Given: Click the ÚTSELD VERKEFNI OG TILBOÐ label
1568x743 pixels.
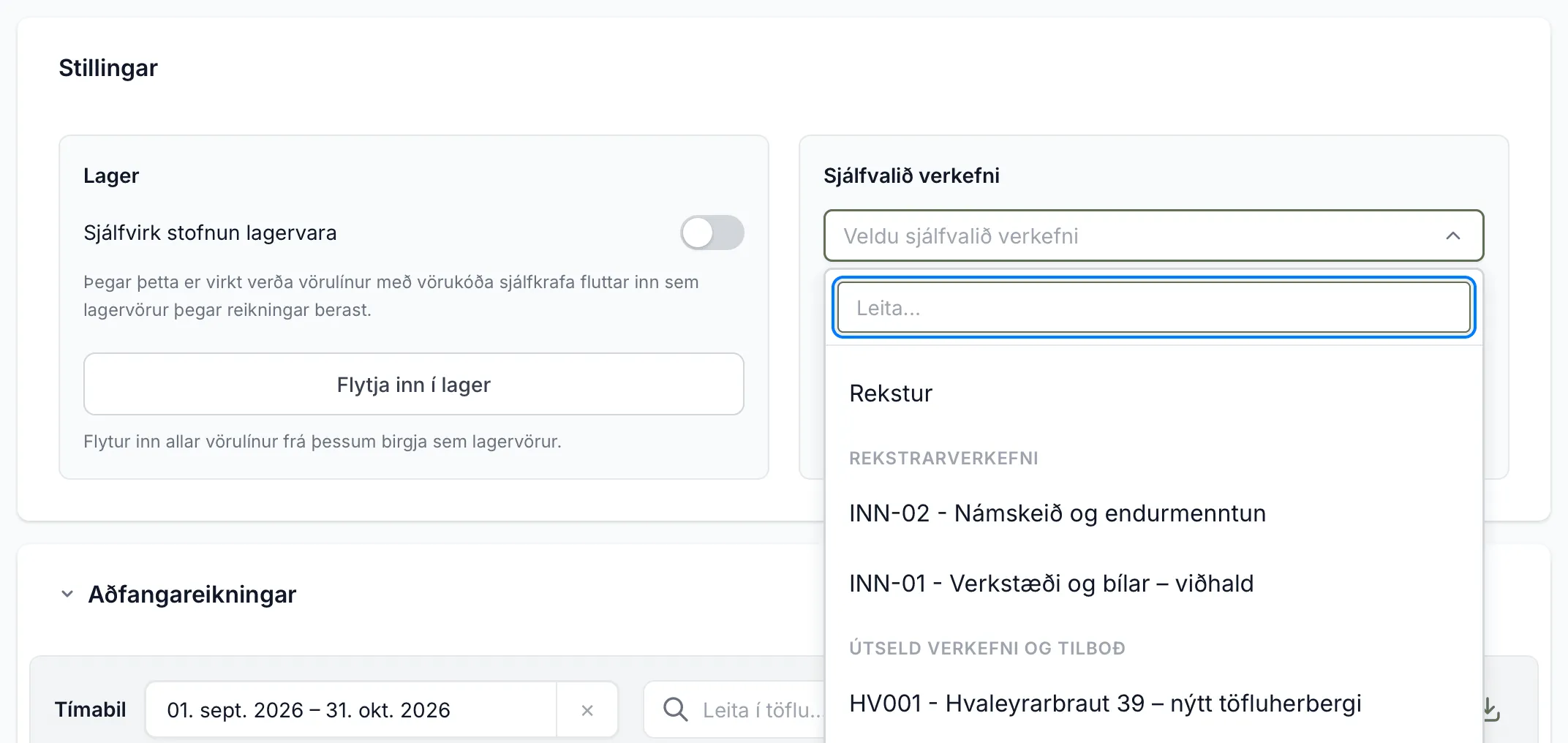Looking at the screenshot, I should 987,649.
